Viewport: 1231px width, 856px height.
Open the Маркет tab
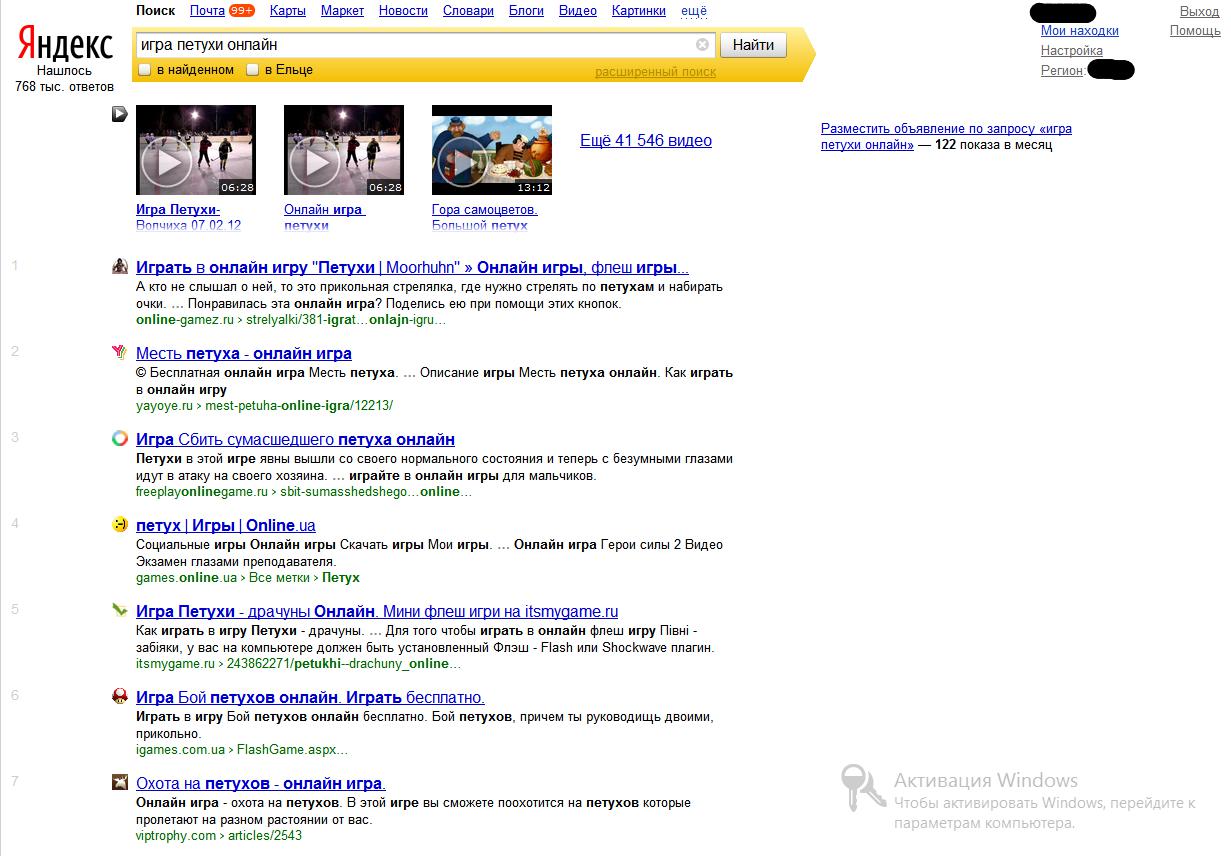click(342, 11)
